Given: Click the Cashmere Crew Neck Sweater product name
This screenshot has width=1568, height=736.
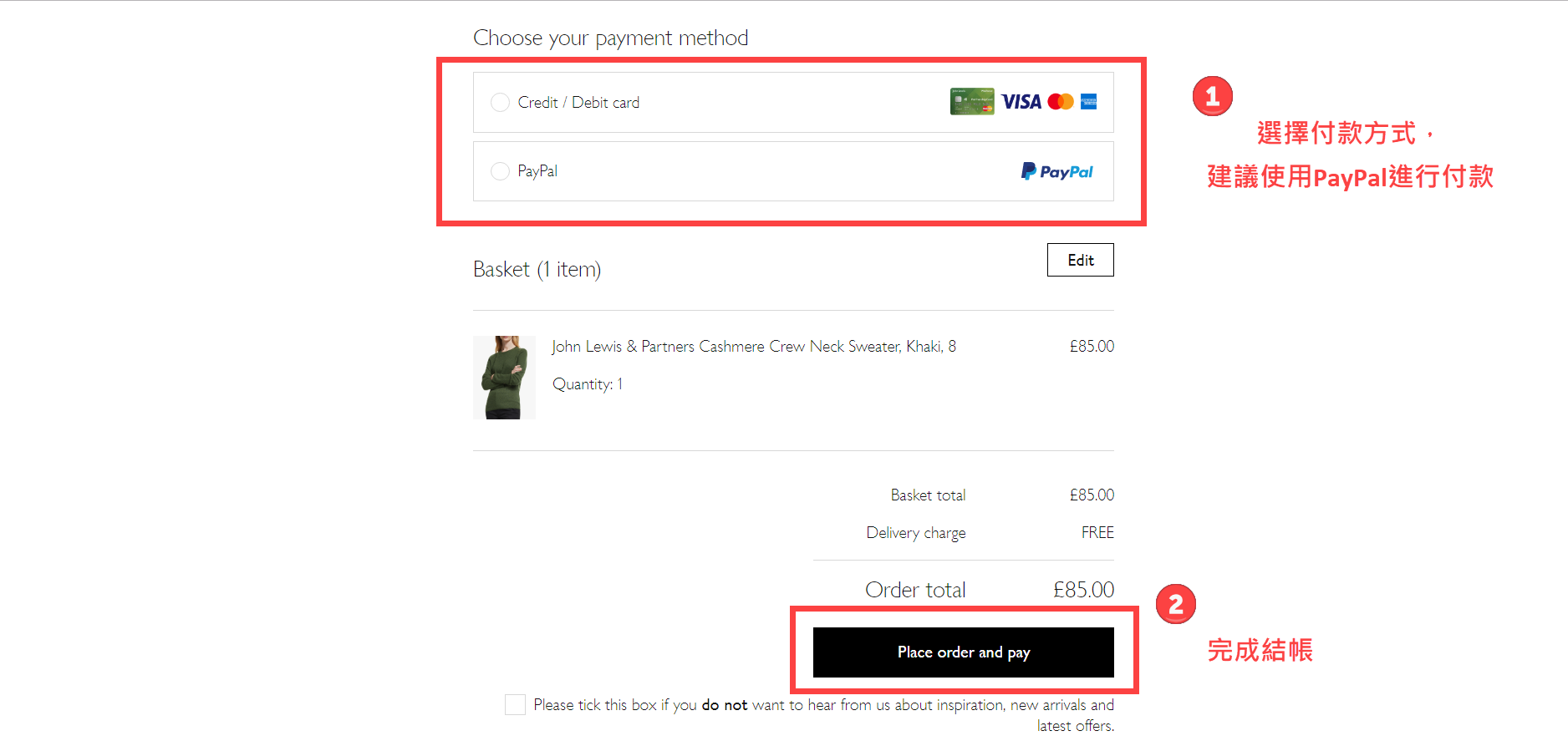Looking at the screenshot, I should (x=753, y=347).
